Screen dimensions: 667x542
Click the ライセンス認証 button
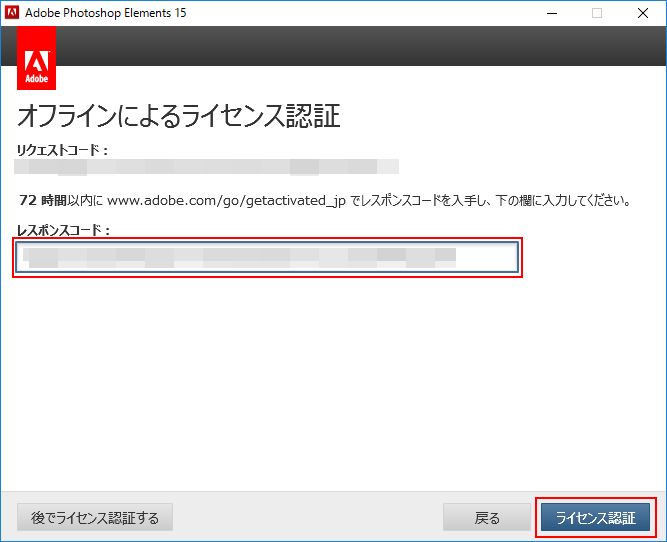coord(596,517)
